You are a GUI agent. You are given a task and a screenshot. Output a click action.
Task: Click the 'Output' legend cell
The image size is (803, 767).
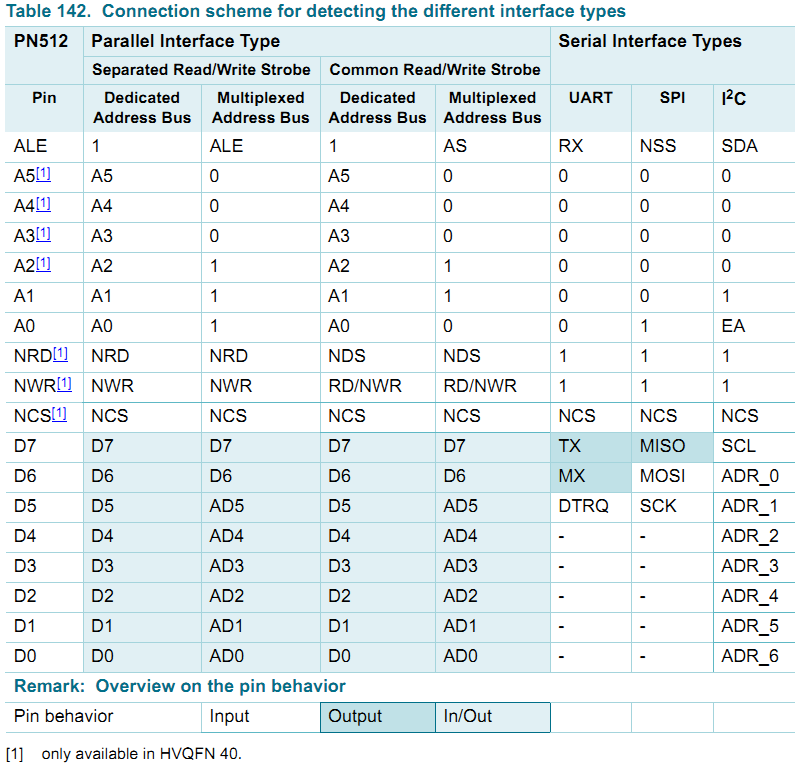click(x=377, y=717)
